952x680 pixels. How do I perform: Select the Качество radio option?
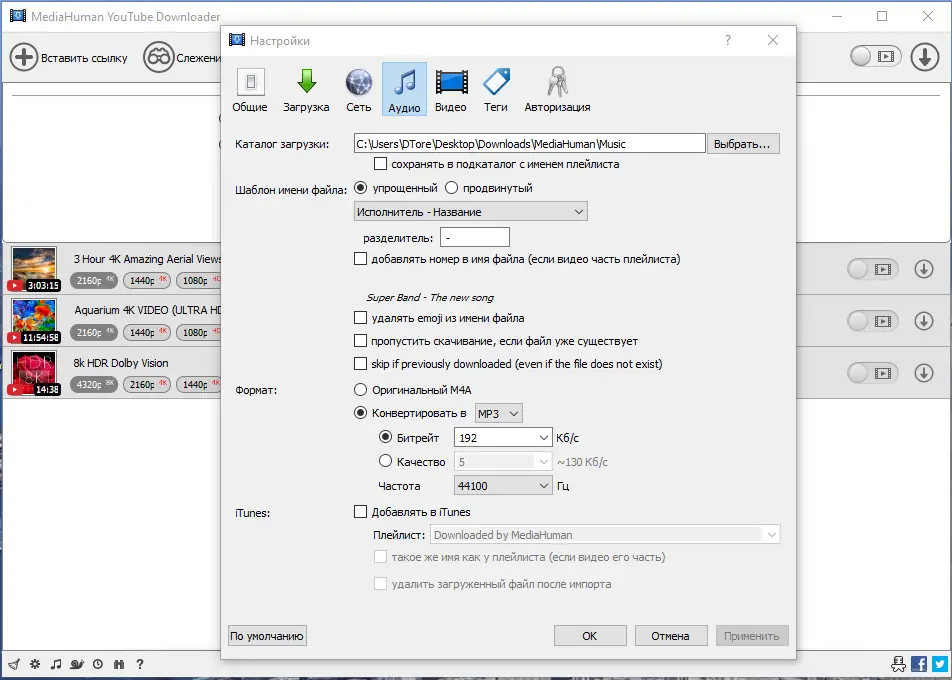[385, 461]
